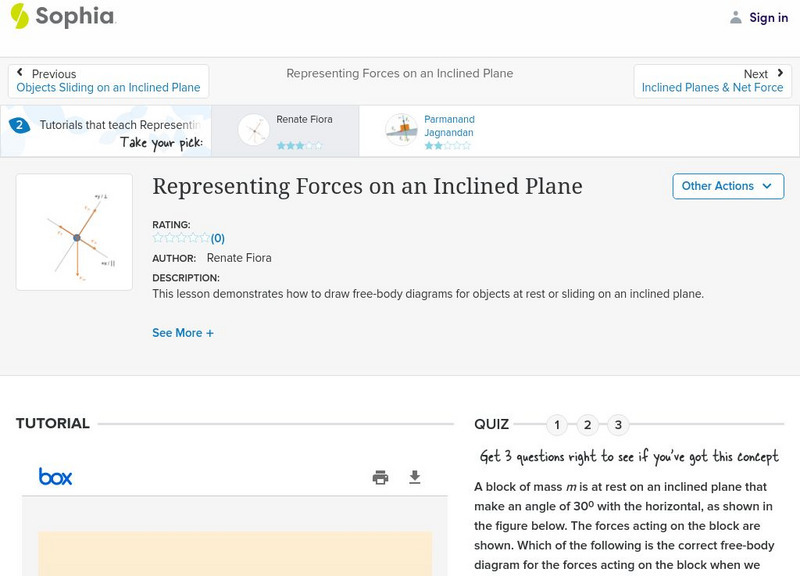This screenshot has width=800, height=576.
Task: Click the user profile icon beside Sign in
Action: 736,17
